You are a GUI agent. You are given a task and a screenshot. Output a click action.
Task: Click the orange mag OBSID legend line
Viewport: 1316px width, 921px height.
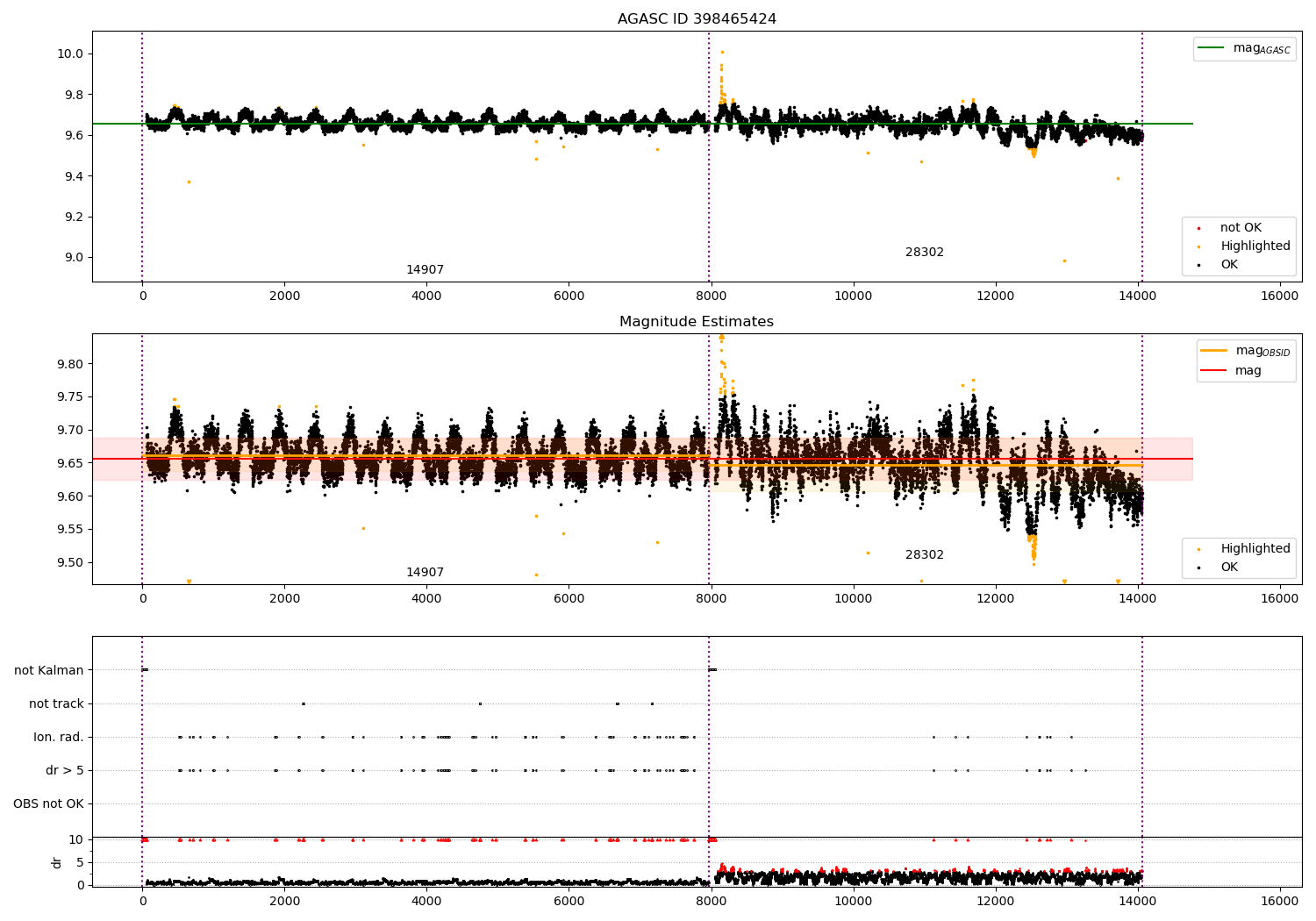[x=1214, y=351]
